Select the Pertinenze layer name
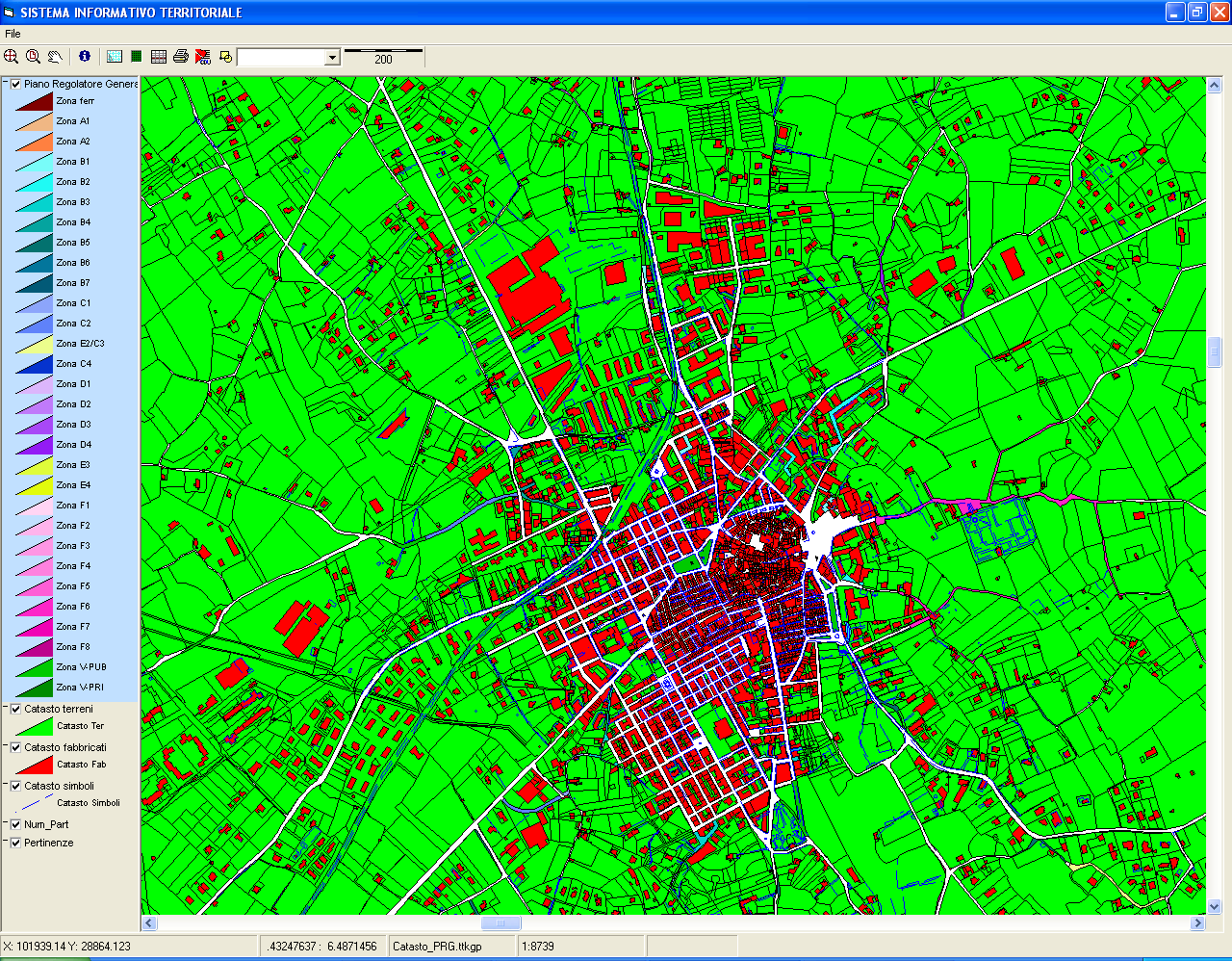 click(x=49, y=843)
